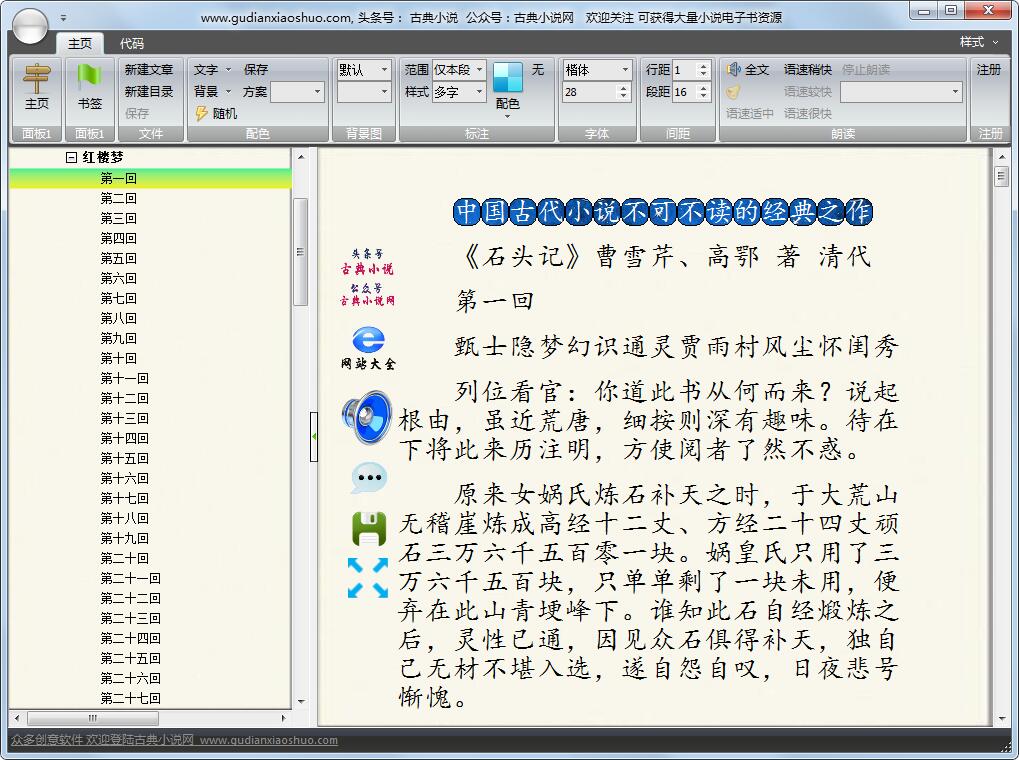Click the green floppy disk save icon
The height and width of the screenshot is (760, 1019).
368,528
